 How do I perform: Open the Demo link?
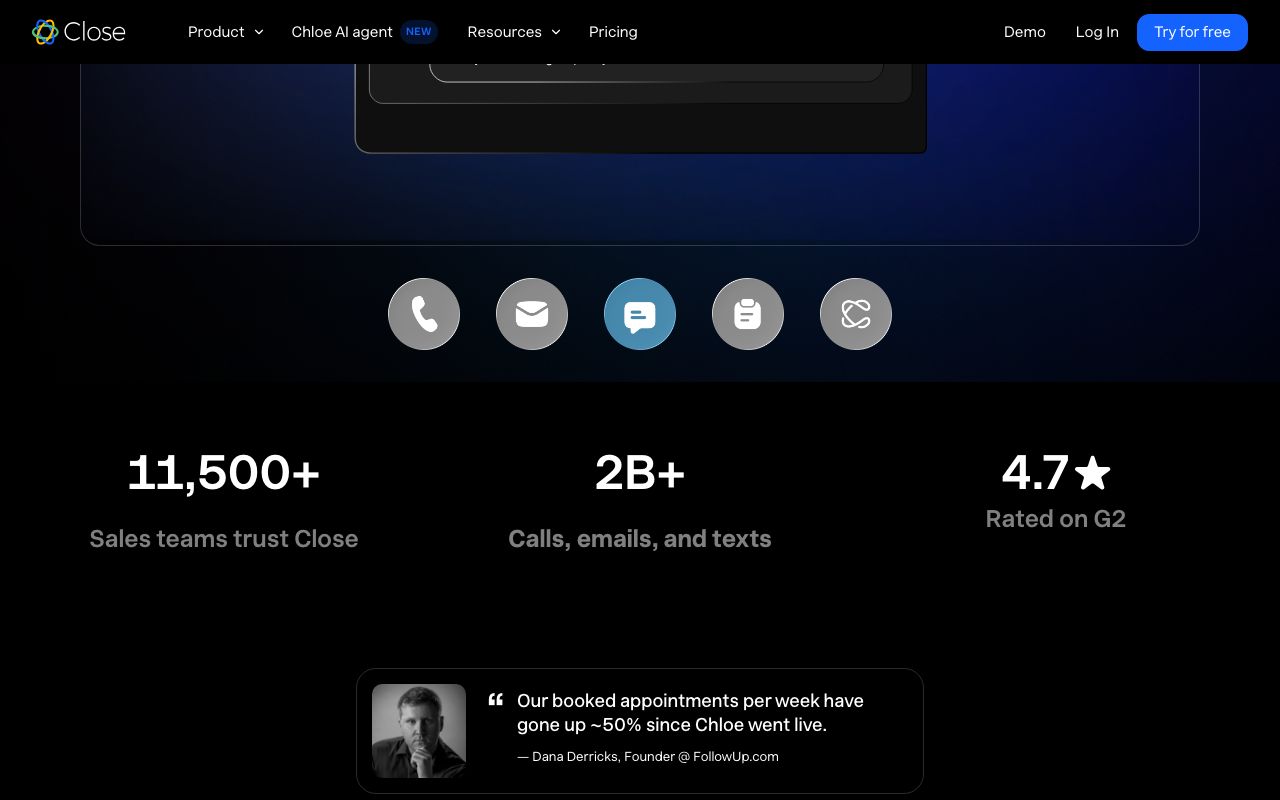click(1025, 32)
